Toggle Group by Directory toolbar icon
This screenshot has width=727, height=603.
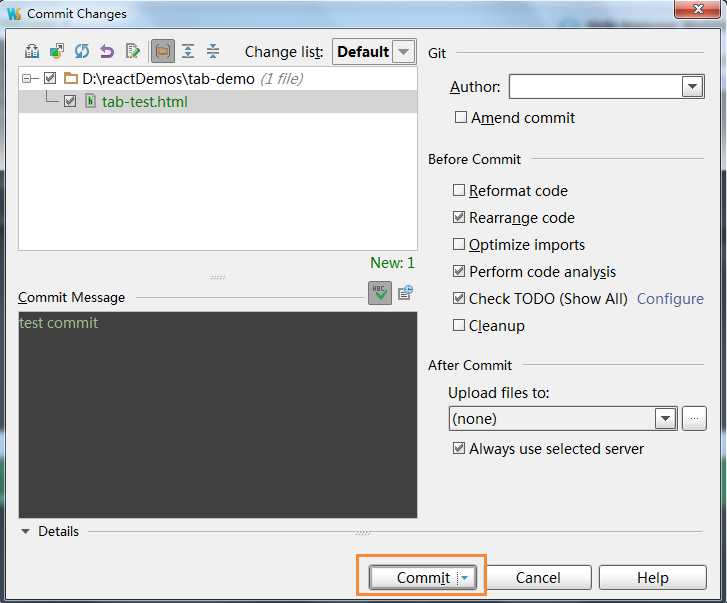coord(163,51)
